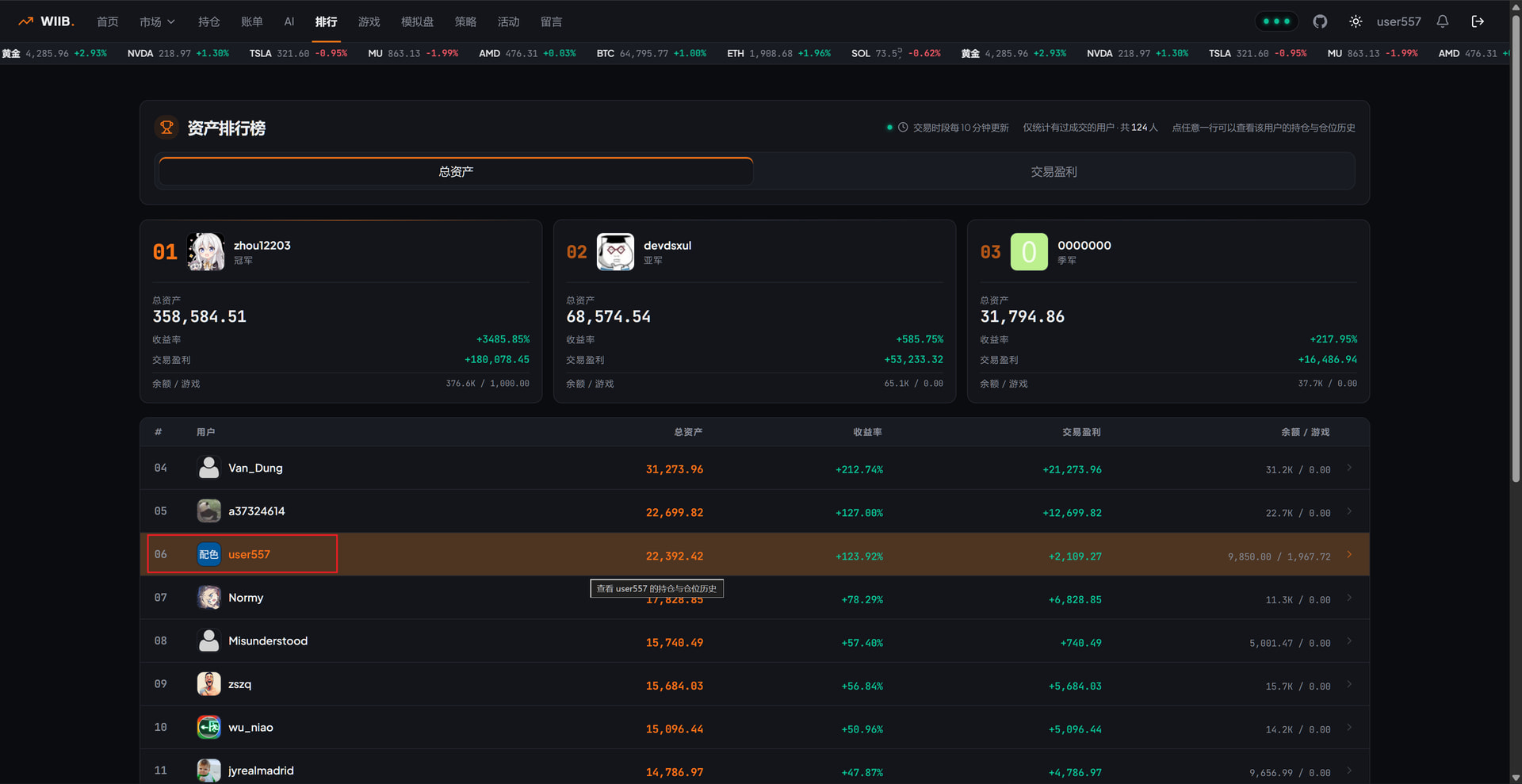Expand wu_niao row chevron
Viewport: 1522px width, 784px height.
coord(1349,727)
